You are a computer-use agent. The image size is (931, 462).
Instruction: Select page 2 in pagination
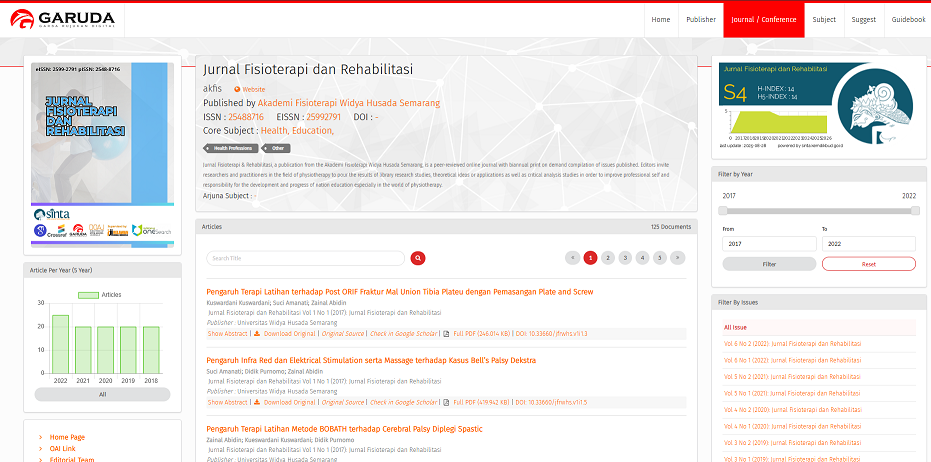click(x=607, y=258)
